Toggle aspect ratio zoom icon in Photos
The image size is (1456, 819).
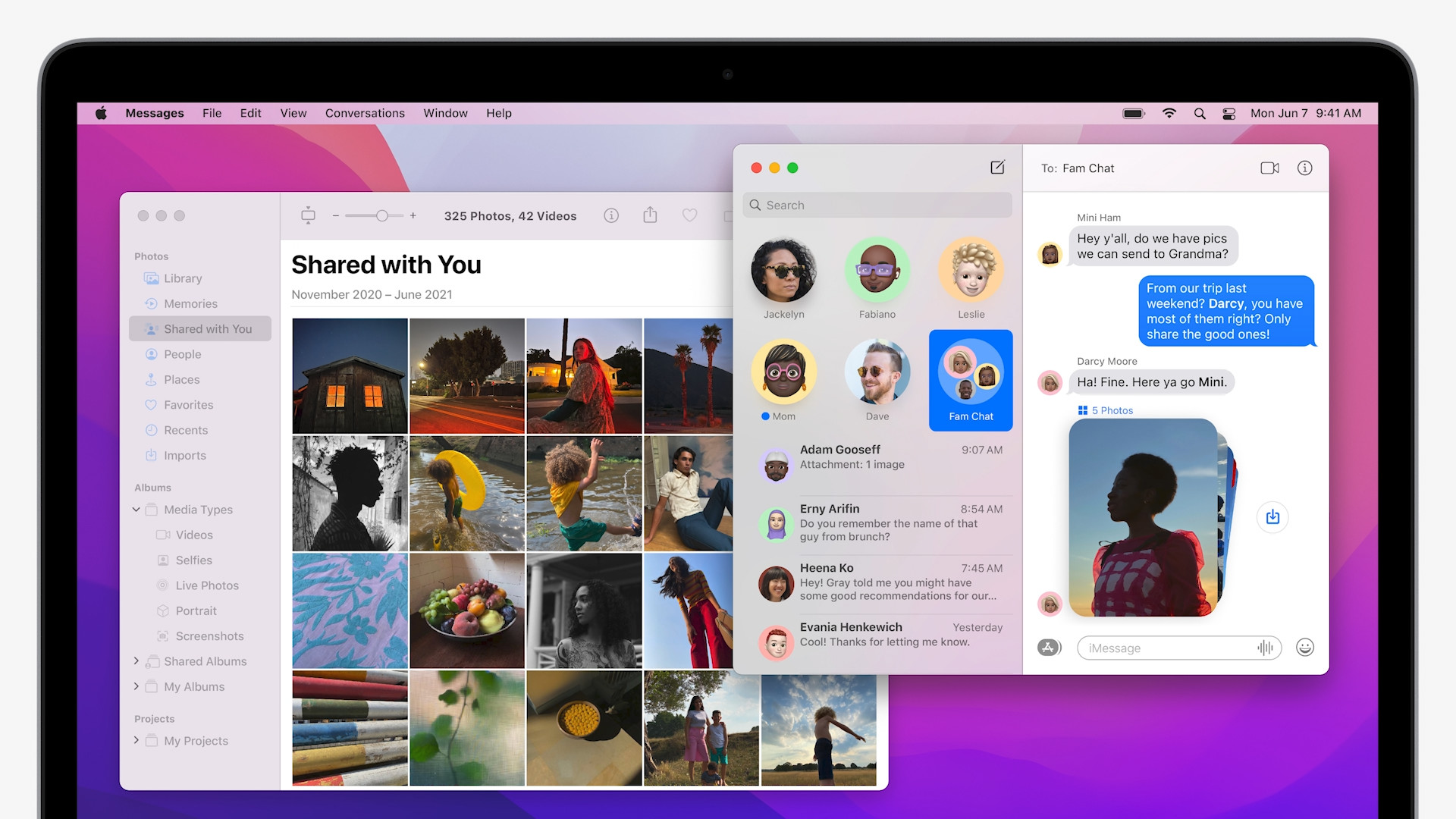click(x=308, y=216)
